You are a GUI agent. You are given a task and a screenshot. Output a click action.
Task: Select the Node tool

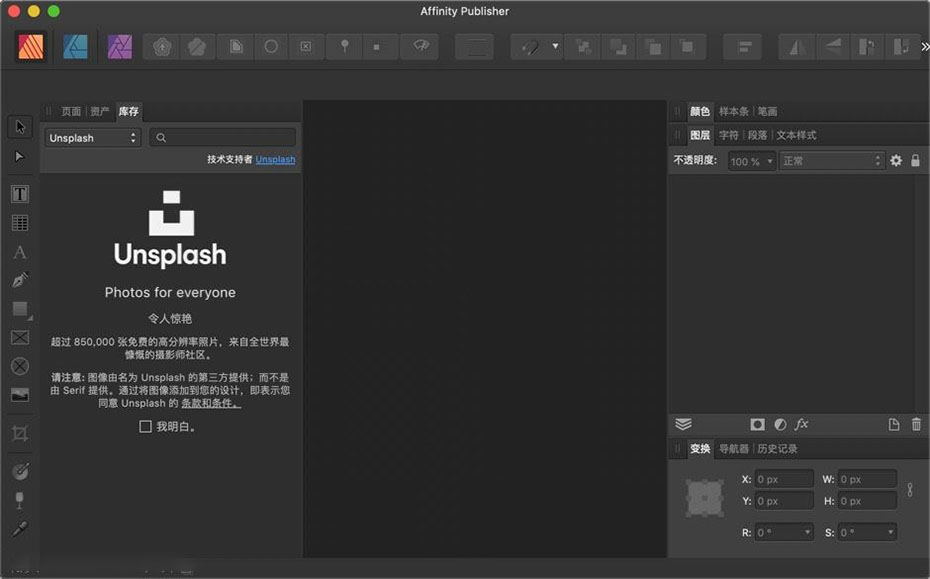click(x=20, y=157)
